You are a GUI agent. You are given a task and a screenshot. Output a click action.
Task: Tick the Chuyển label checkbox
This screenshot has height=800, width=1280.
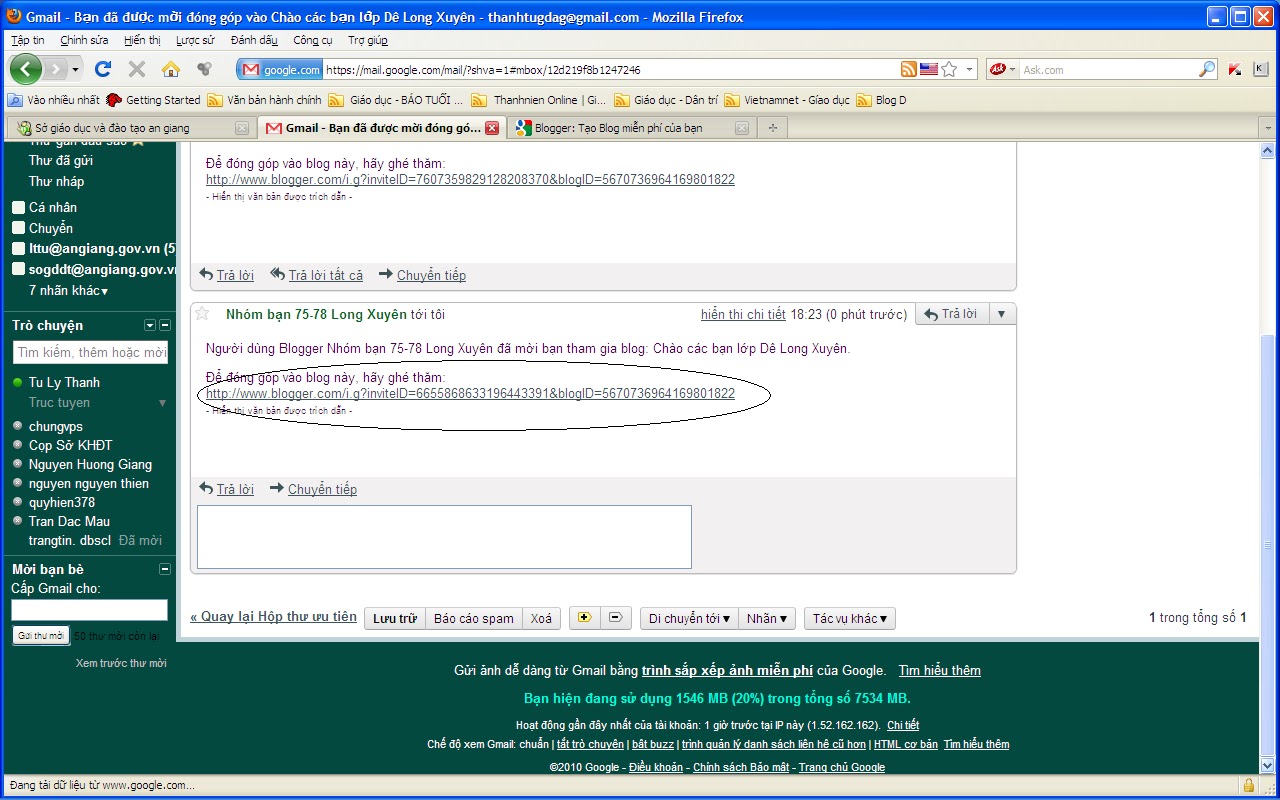tap(18, 228)
